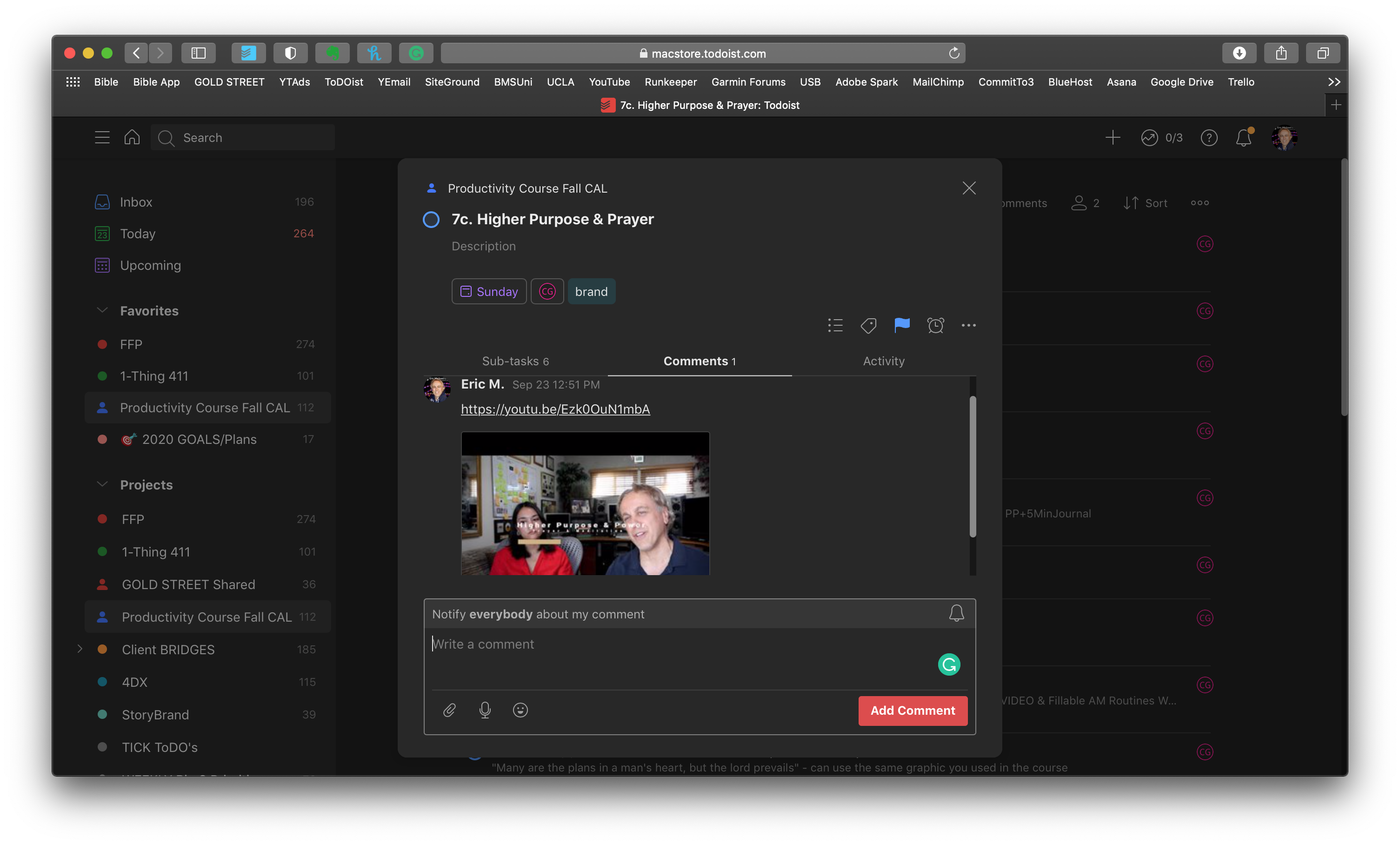This screenshot has width=1400, height=845.
Task: Open the productivity trend 0/3 icon
Action: [x=1149, y=138]
